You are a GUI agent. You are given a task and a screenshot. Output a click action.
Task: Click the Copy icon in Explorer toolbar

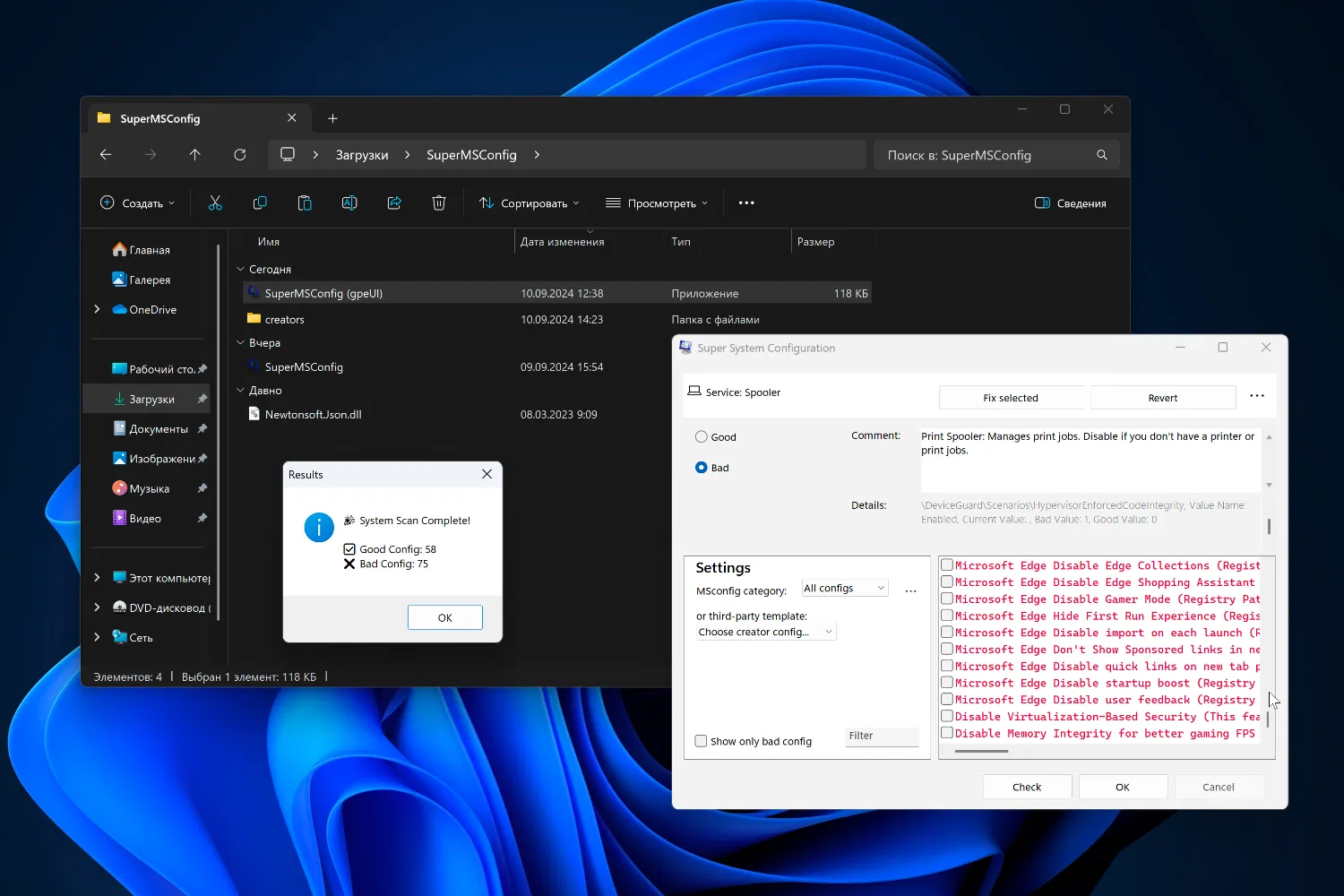click(260, 203)
